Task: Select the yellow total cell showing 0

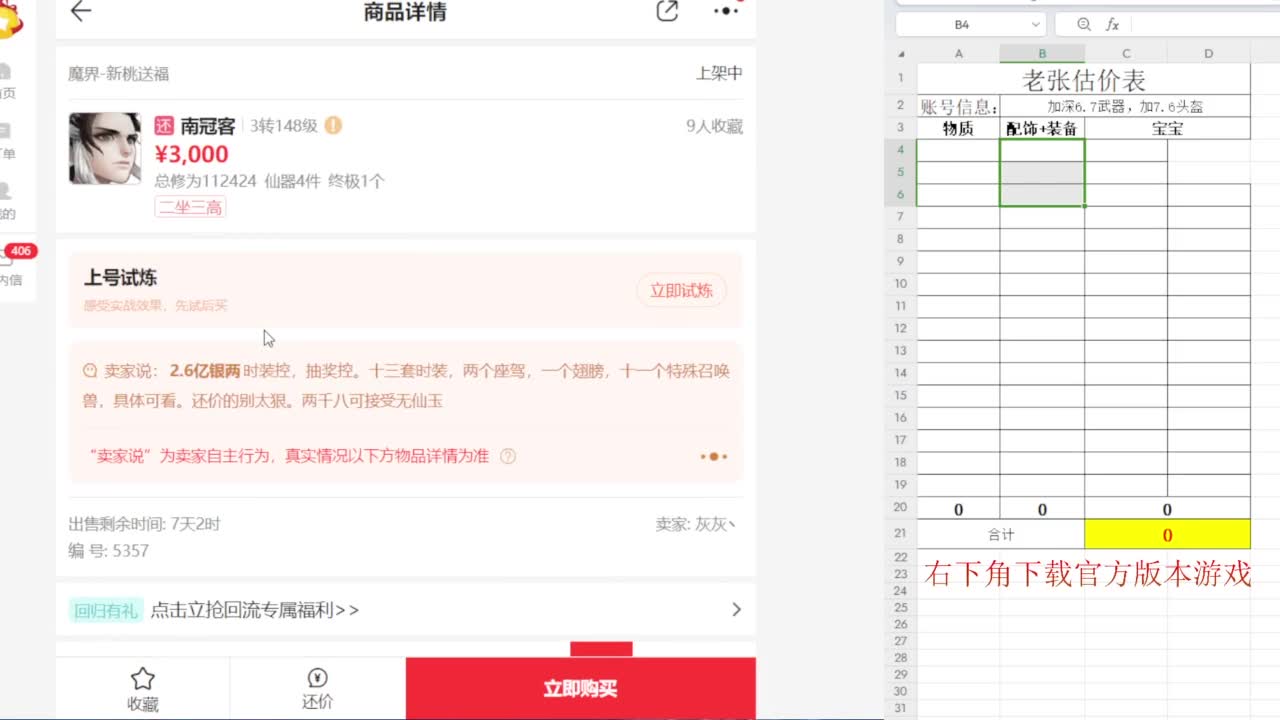Action: click(1167, 535)
